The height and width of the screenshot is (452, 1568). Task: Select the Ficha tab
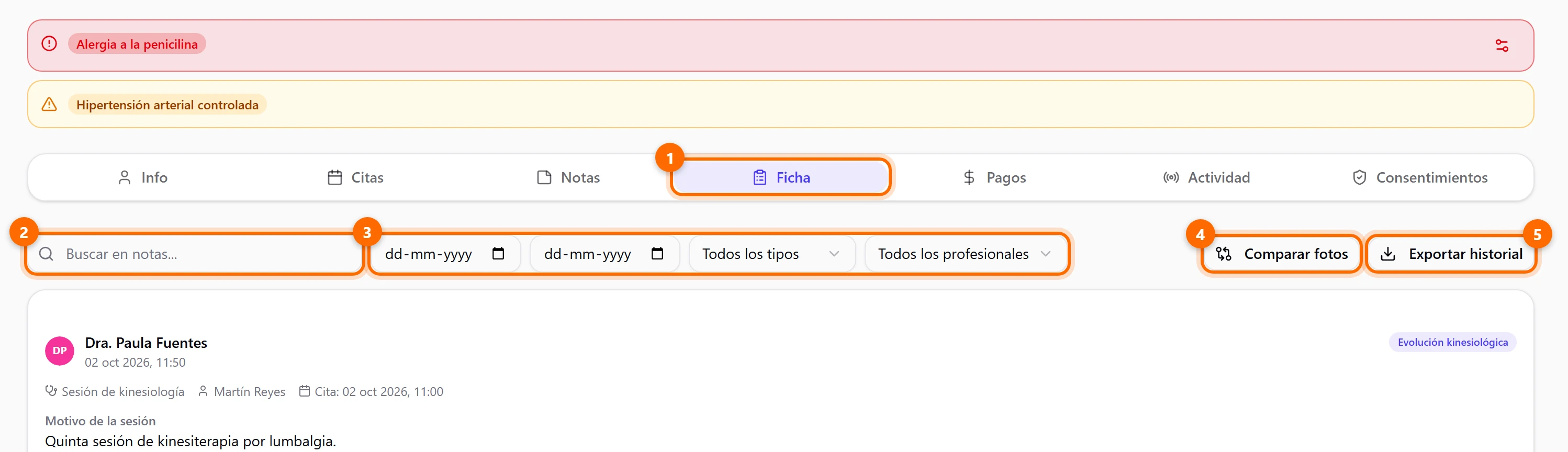(781, 178)
